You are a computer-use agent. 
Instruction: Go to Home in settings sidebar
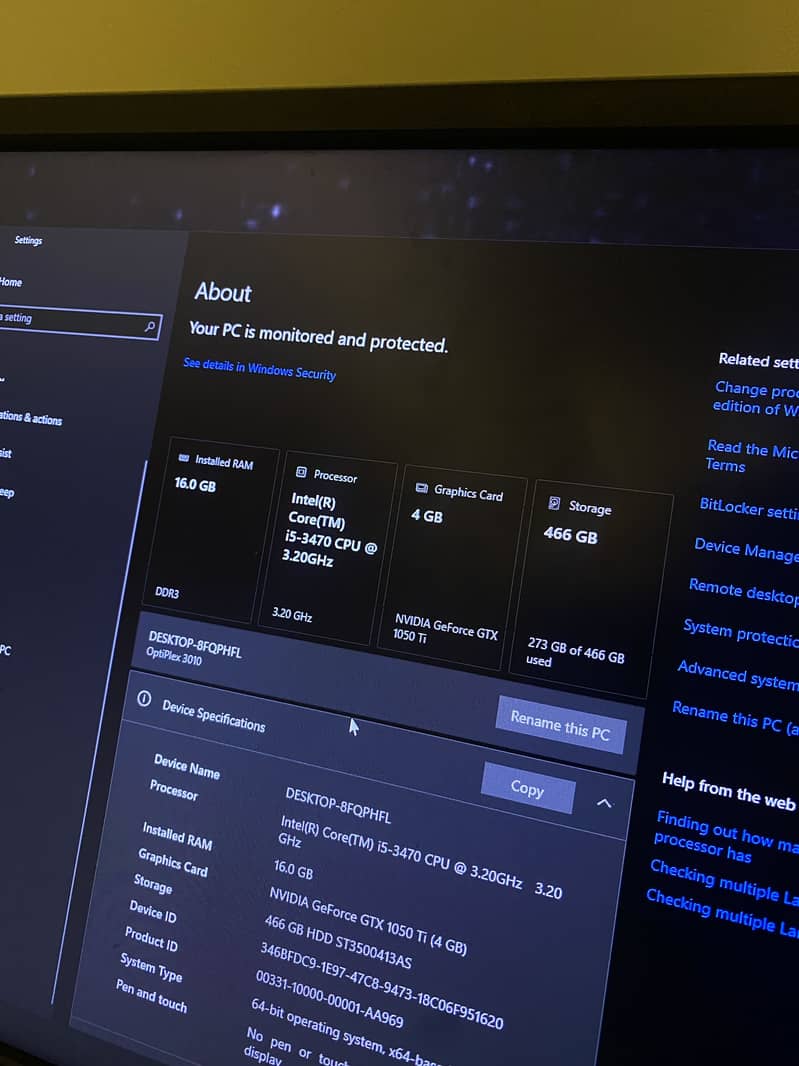point(11,282)
